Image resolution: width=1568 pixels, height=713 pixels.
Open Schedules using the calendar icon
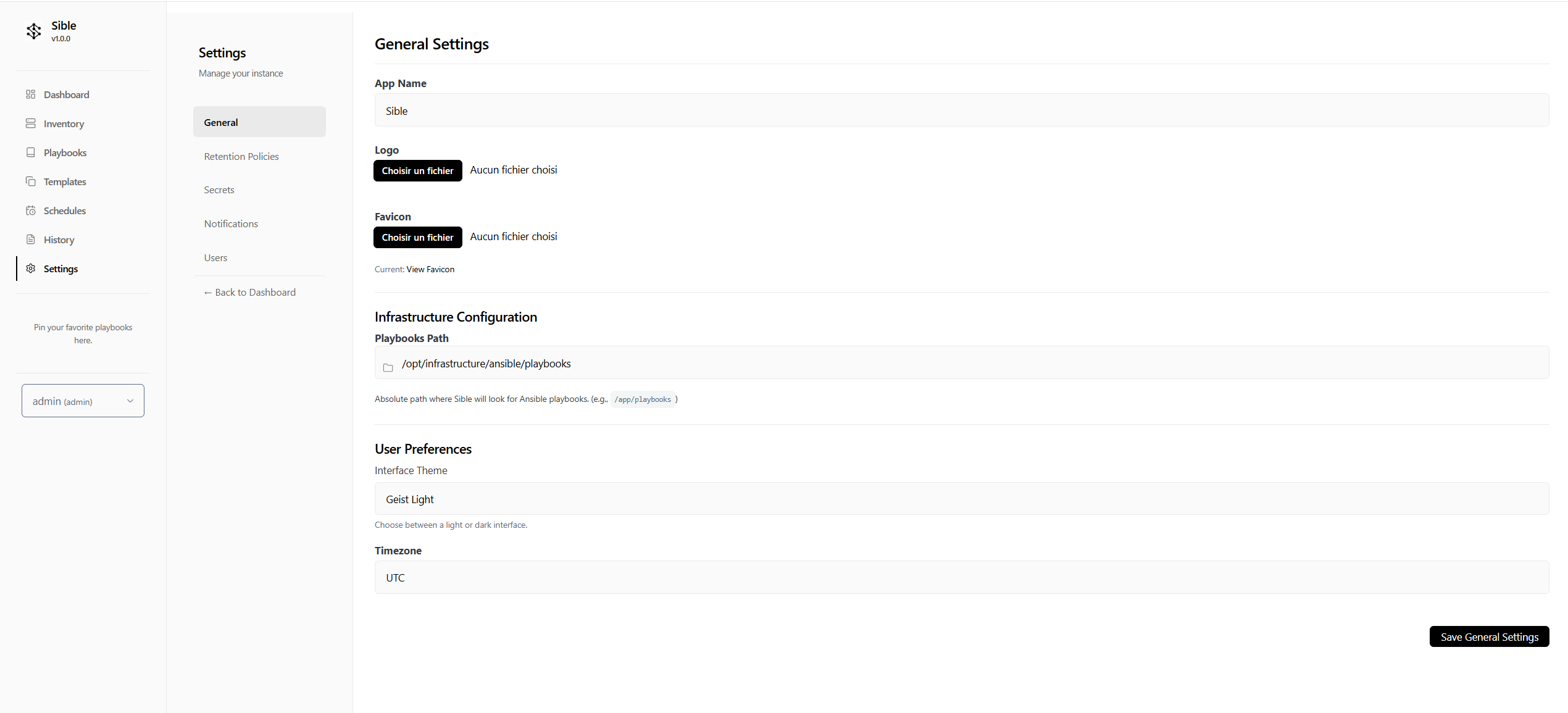[x=30, y=211]
